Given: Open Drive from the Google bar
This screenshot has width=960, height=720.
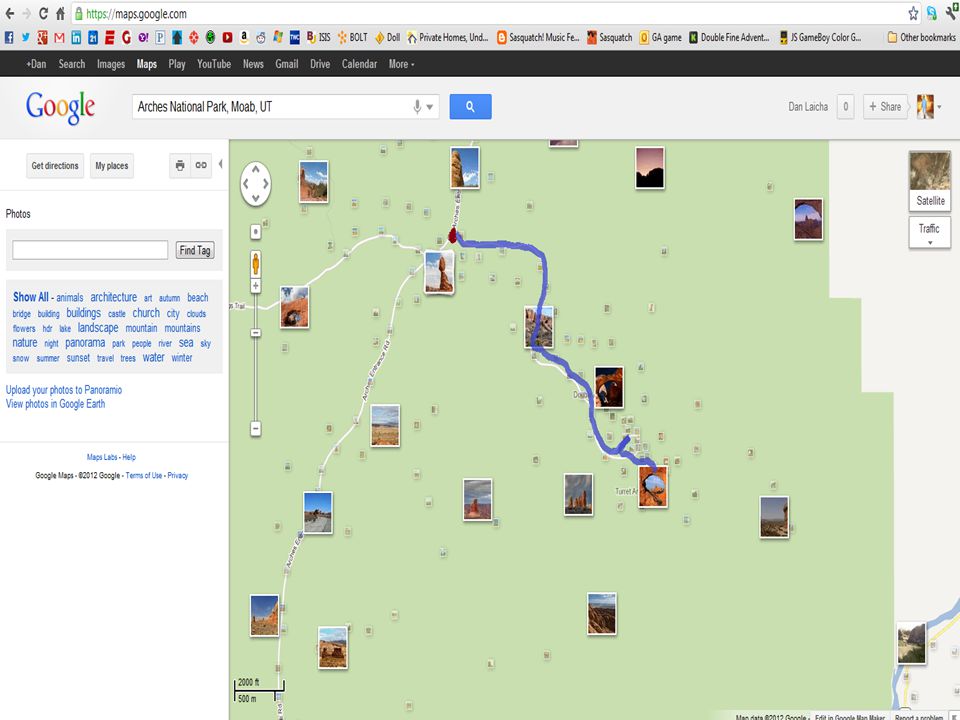Looking at the screenshot, I should tap(320, 64).
